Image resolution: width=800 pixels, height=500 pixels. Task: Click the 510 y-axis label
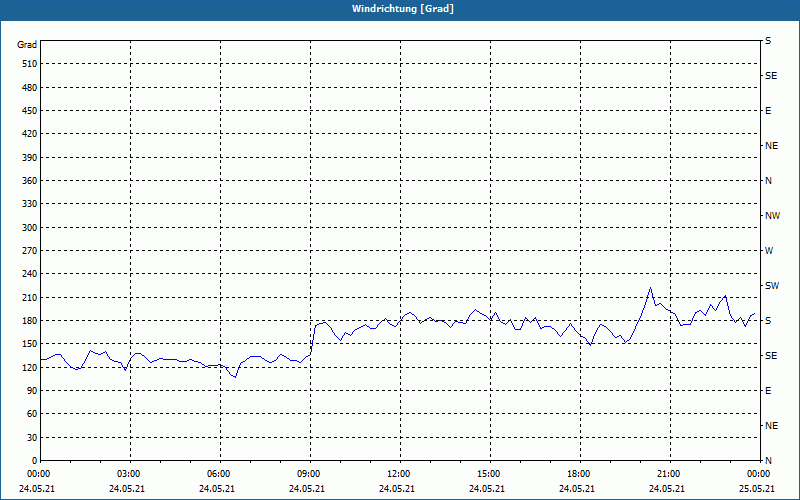pos(30,64)
